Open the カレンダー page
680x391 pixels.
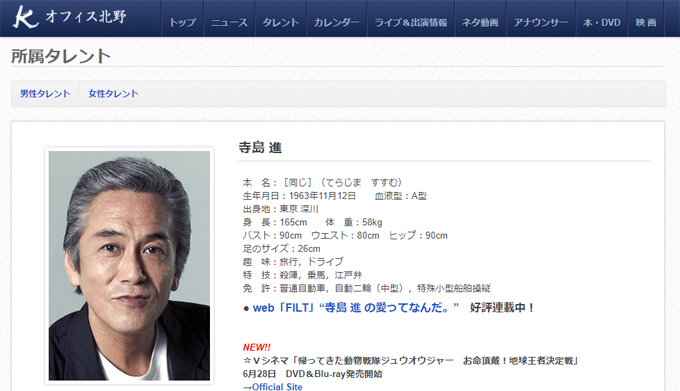[x=337, y=23]
